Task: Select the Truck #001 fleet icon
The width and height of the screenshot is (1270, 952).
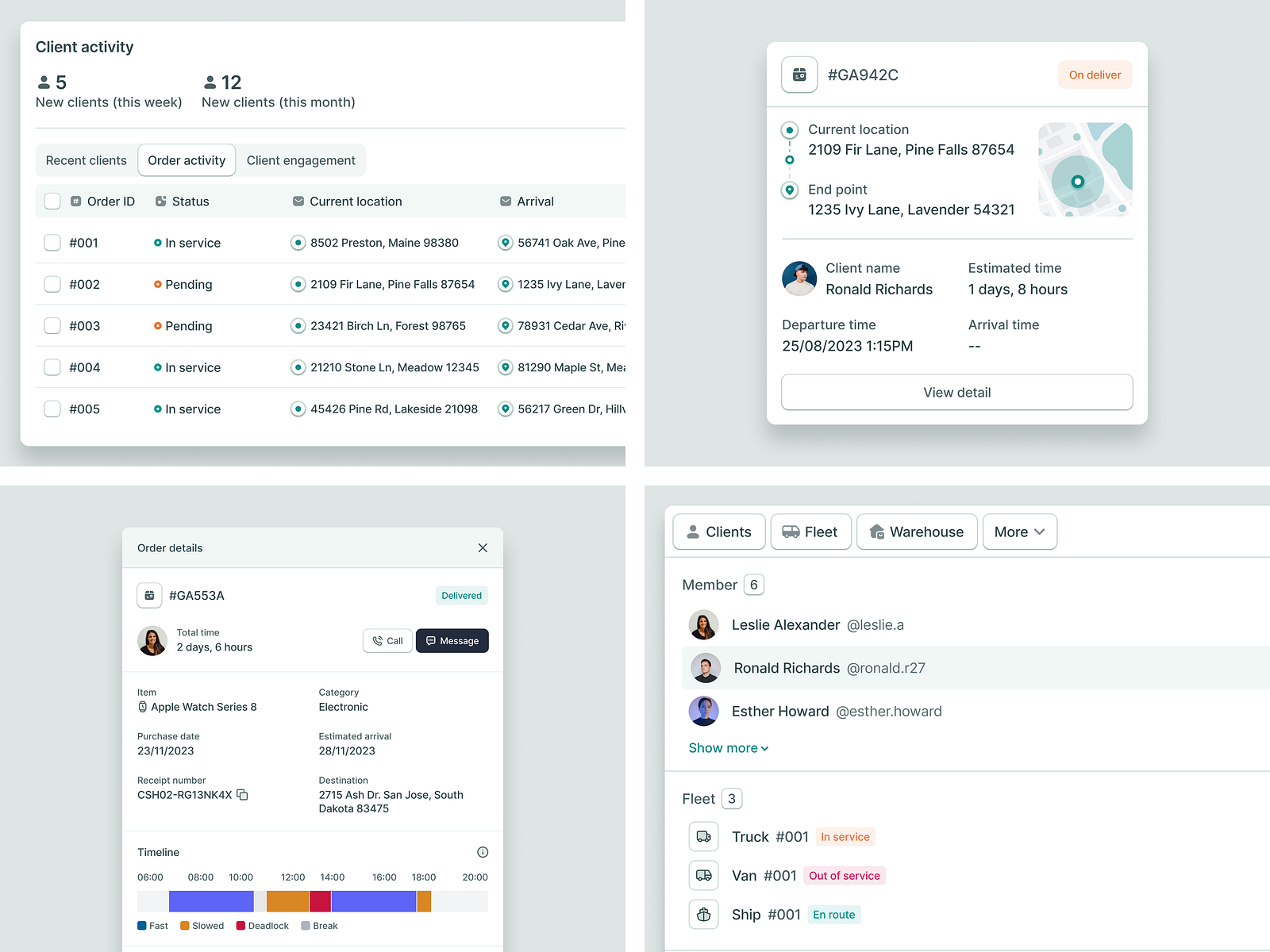Action: click(703, 836)
